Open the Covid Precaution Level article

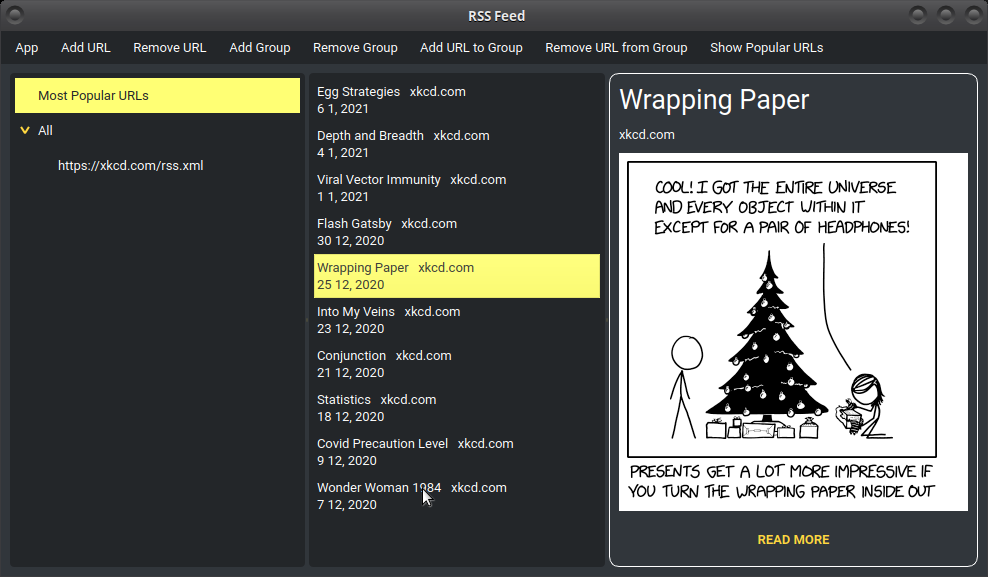click(x=457, y=452)
